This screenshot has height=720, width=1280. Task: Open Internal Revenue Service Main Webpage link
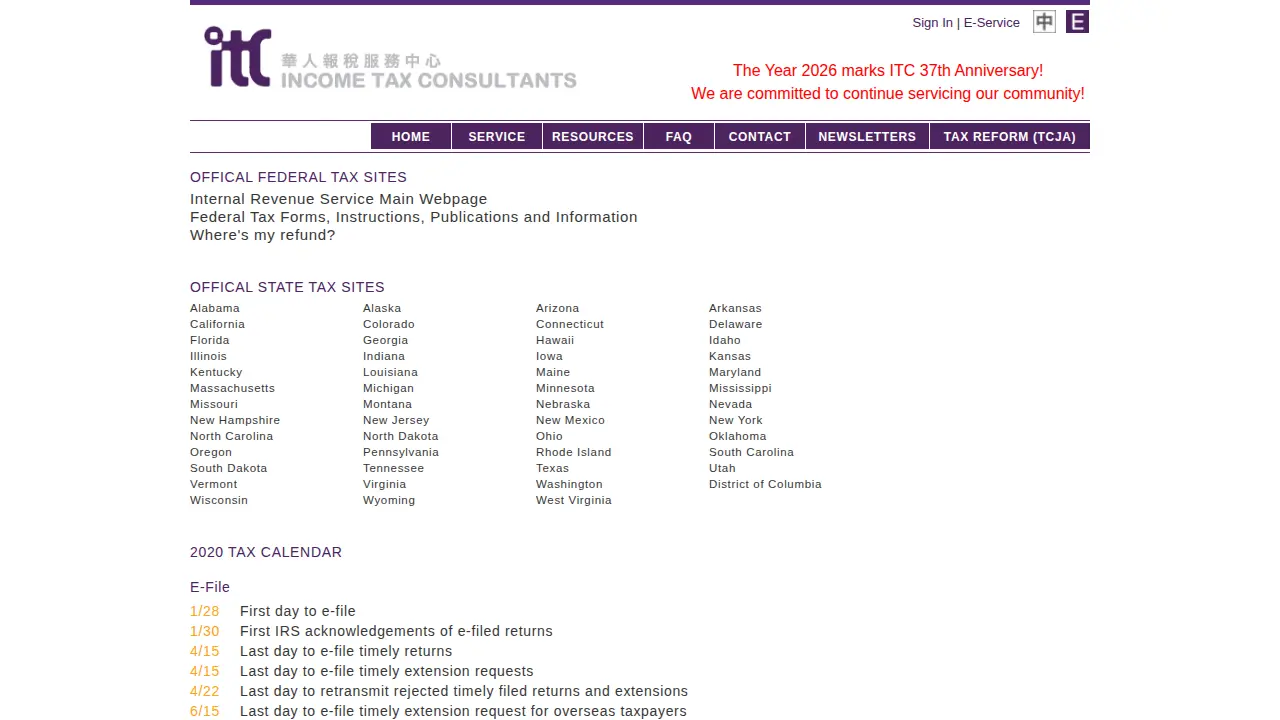pos(339,199)
